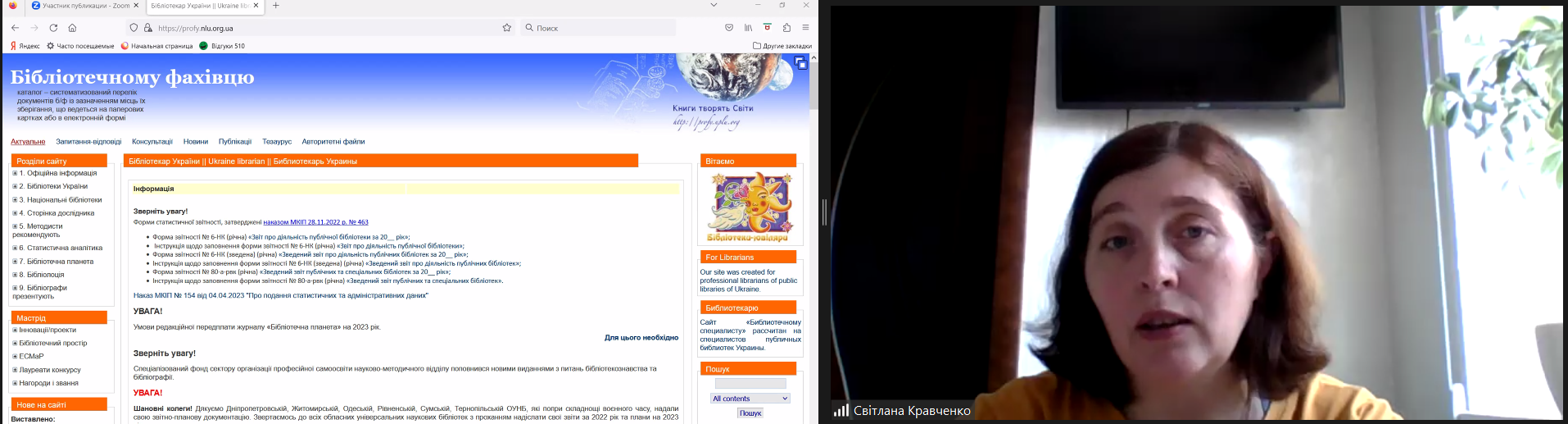Click the Бібліотечному фахівцю site title
The image size is (1568, 424).
(132, 77)
